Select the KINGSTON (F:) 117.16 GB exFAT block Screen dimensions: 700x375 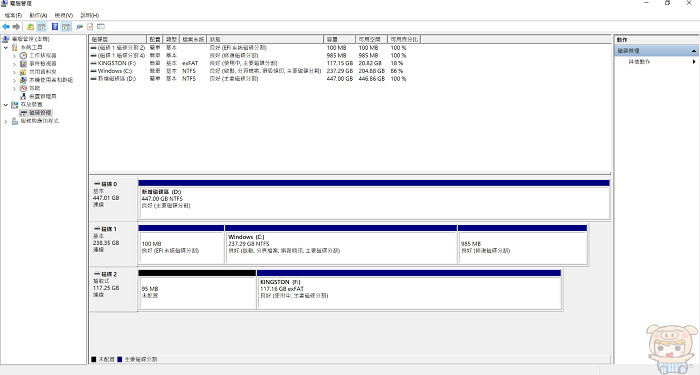409,290
